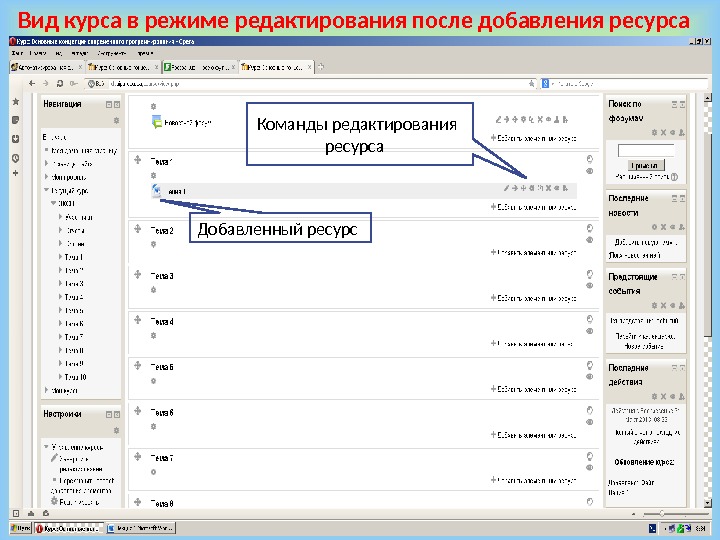
Task: Click the browser forward arrow
Action: point(45,83)
